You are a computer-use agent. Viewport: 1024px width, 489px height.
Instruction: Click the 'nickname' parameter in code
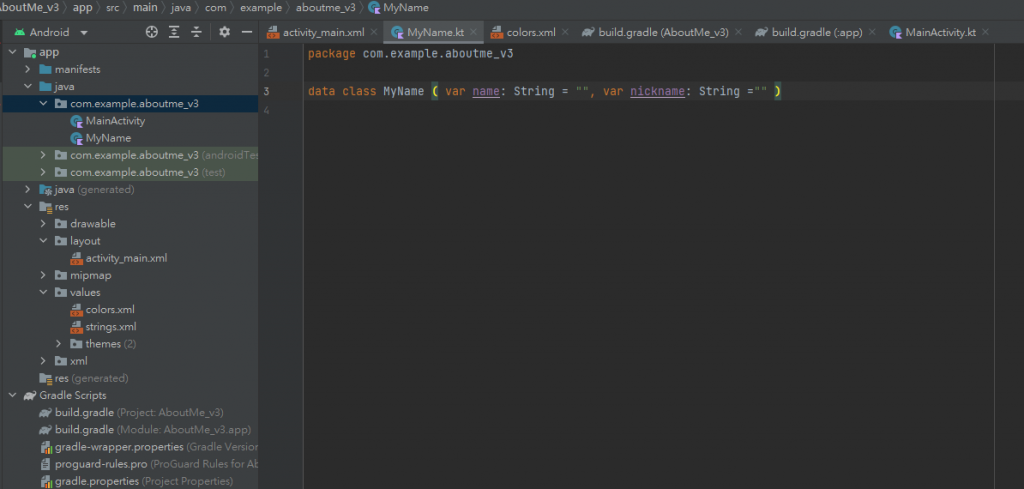[x=658, y=91]
